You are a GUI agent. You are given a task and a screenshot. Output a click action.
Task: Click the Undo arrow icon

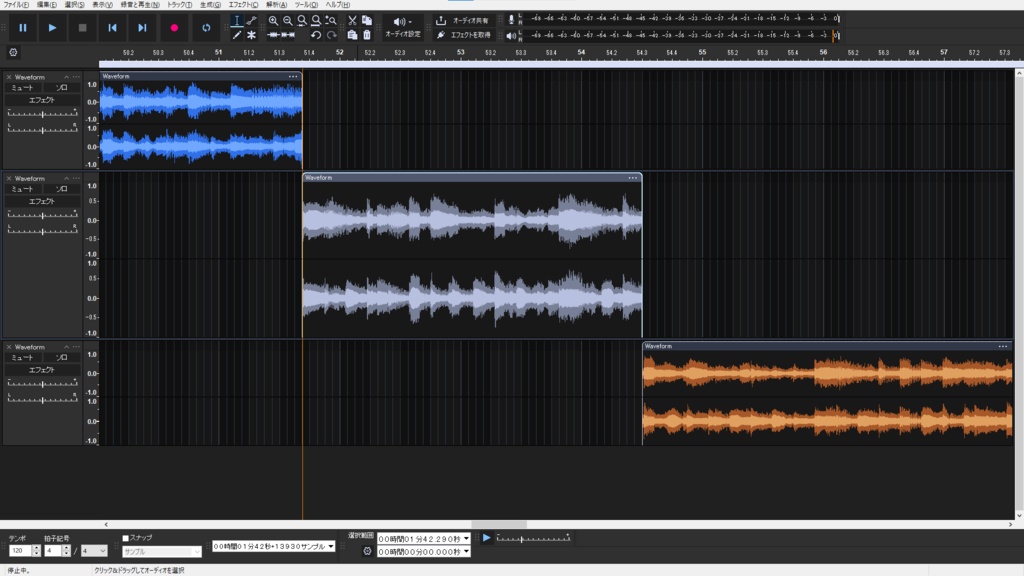[x=318, y=35]
